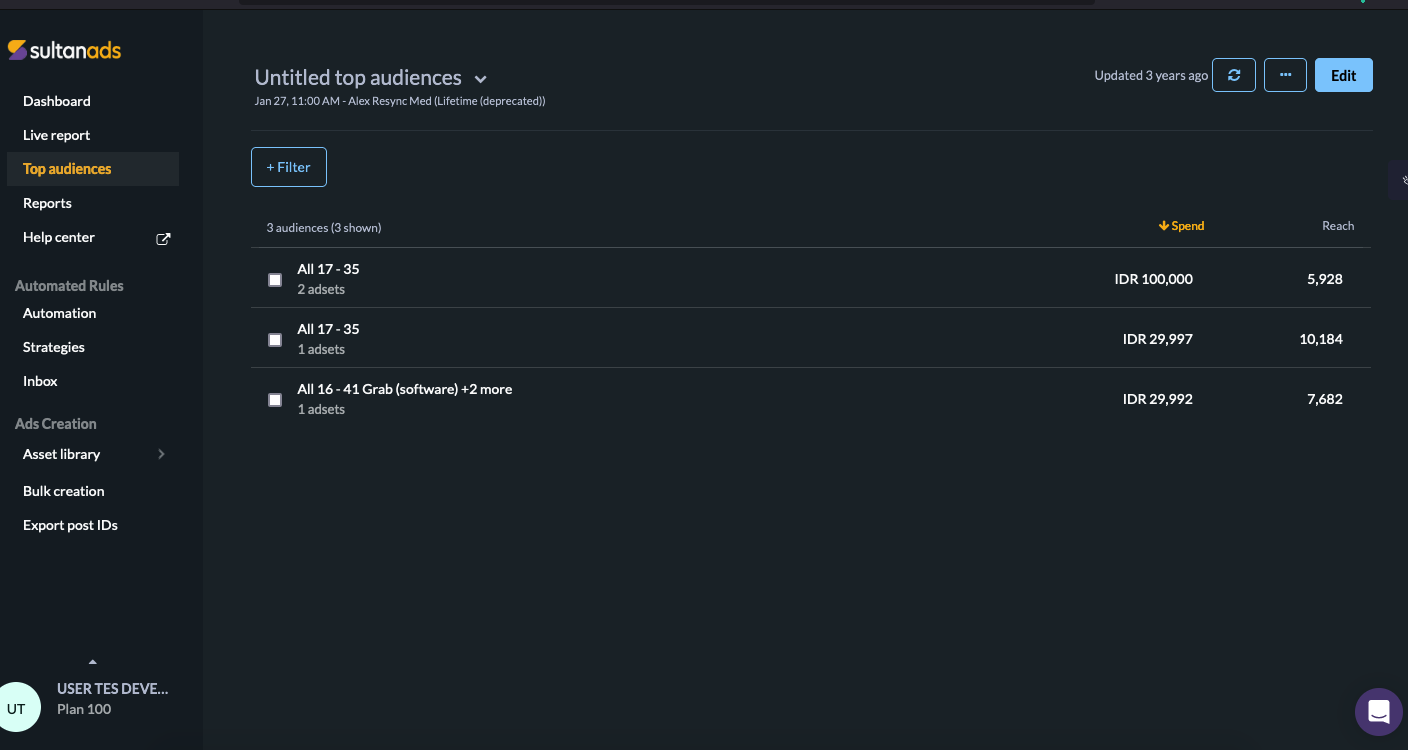The height and width of the screenshot is (750, 1408).
Task: Open the three-dots more options button
Action: [x=1285, y=76]
